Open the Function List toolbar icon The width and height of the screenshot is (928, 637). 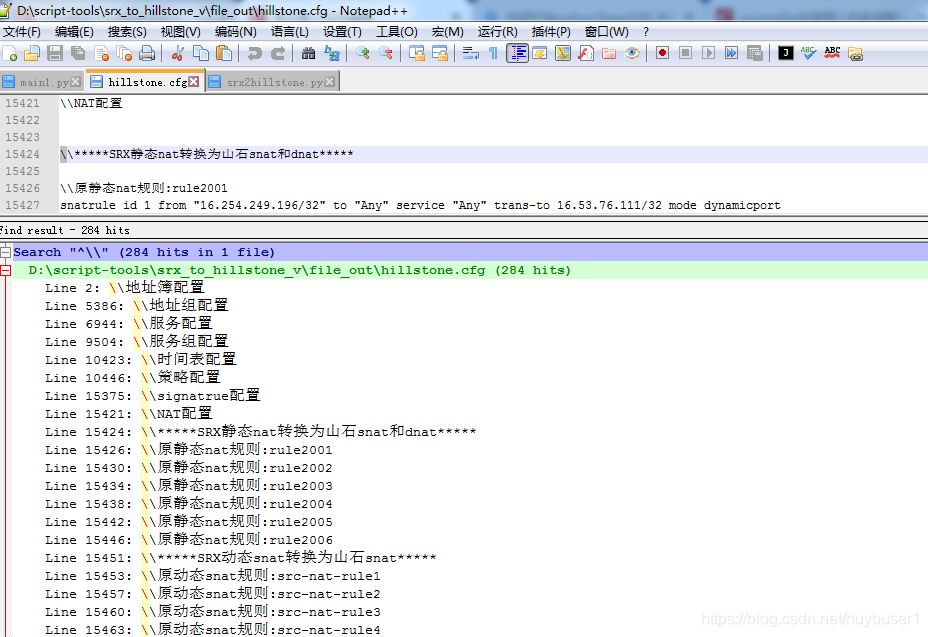pyautogui.click(x=586, y=54)
